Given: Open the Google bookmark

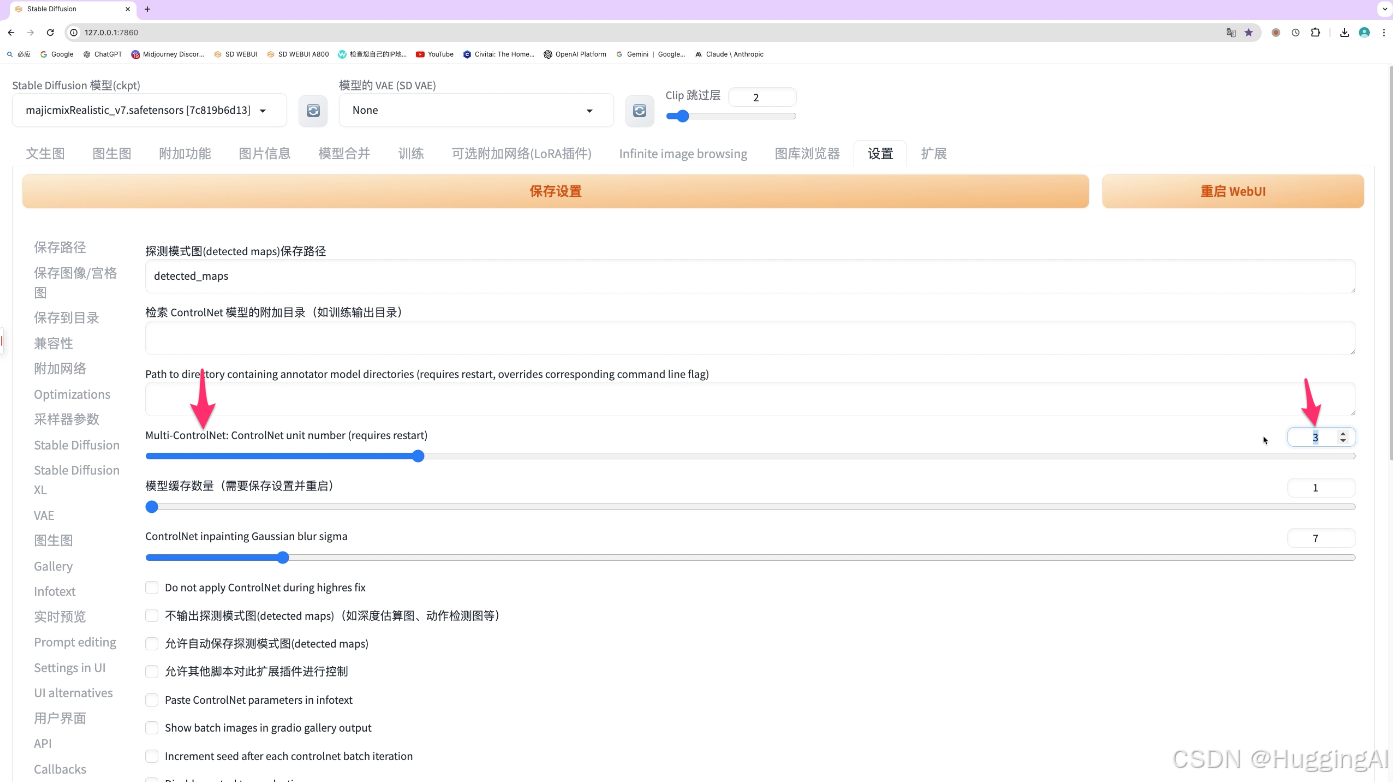Looking at the screenshot, I should pyautogui.click(x=57, y=54).
